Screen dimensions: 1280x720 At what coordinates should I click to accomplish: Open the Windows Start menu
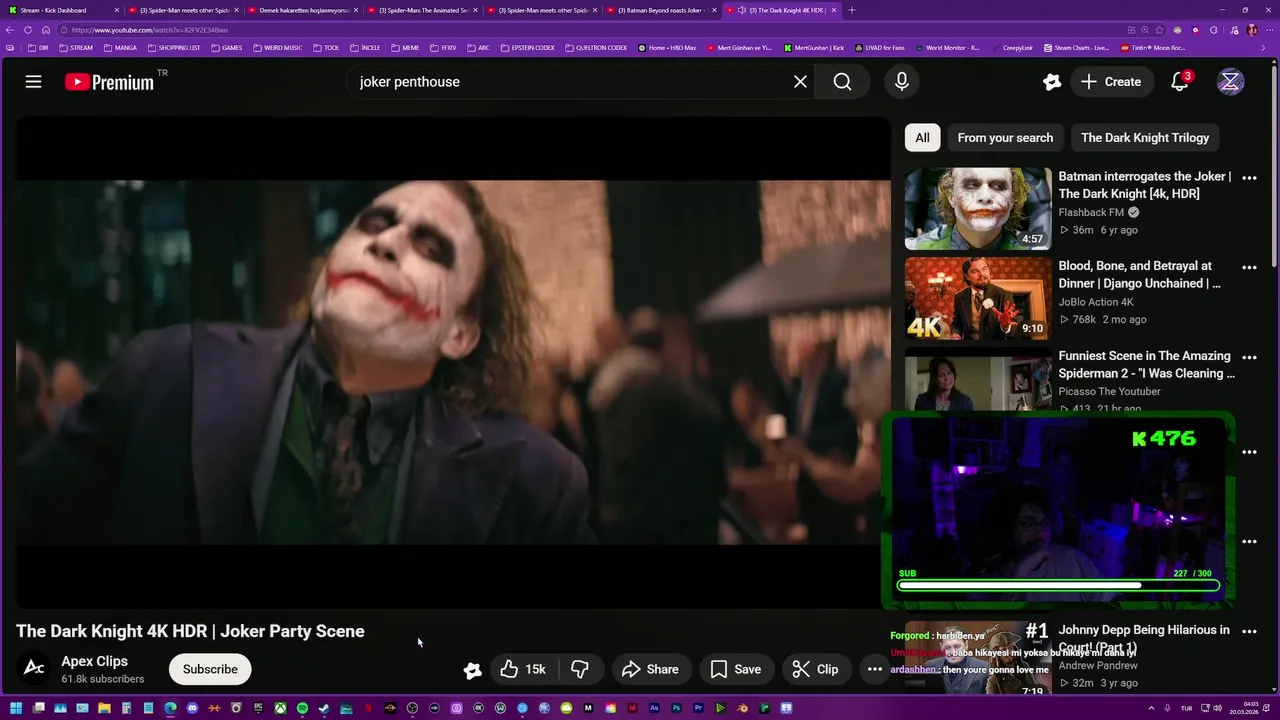click(16, 708)
